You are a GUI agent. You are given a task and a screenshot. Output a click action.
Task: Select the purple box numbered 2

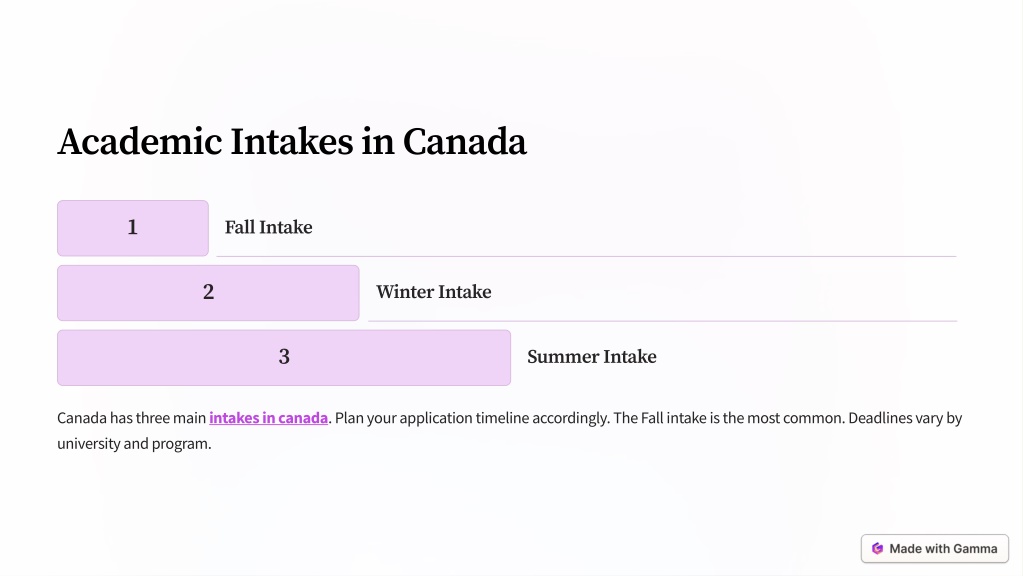click(x=208, y=292)
